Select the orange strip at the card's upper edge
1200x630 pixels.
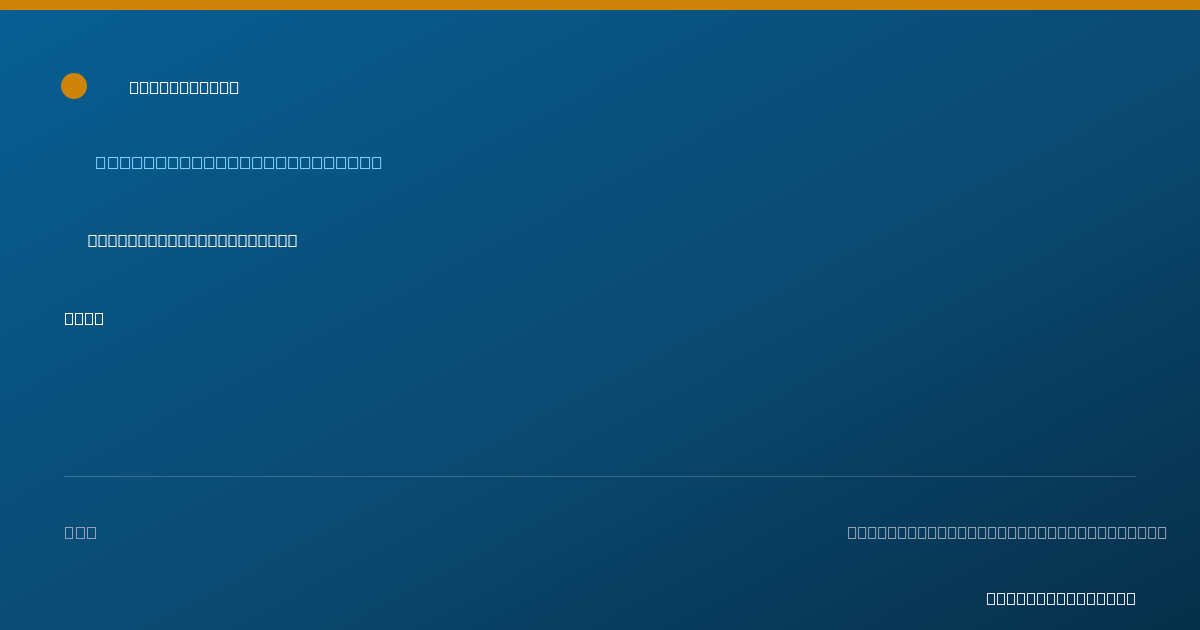coord(600,5)
